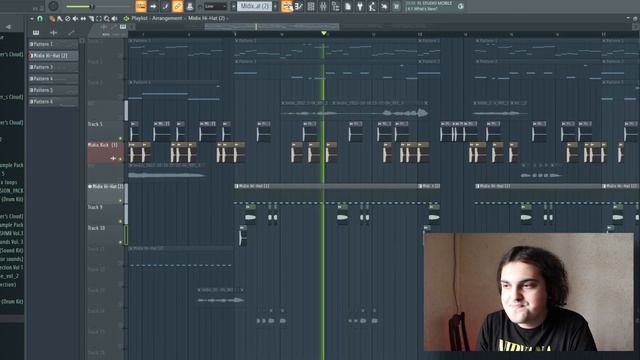
Task: Click Midix Hi-Hat (2) in the playlist breadcrumb
Action: tap(207, 18)
